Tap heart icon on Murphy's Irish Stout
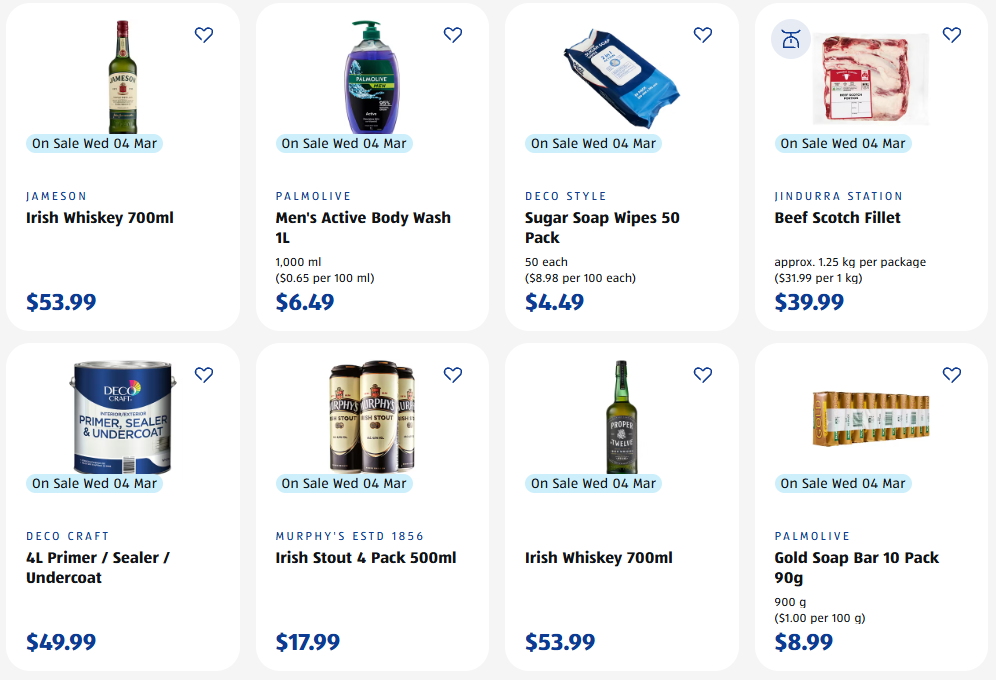The width and height of the screenshot is (996, 680). click(x=453, y=375)
